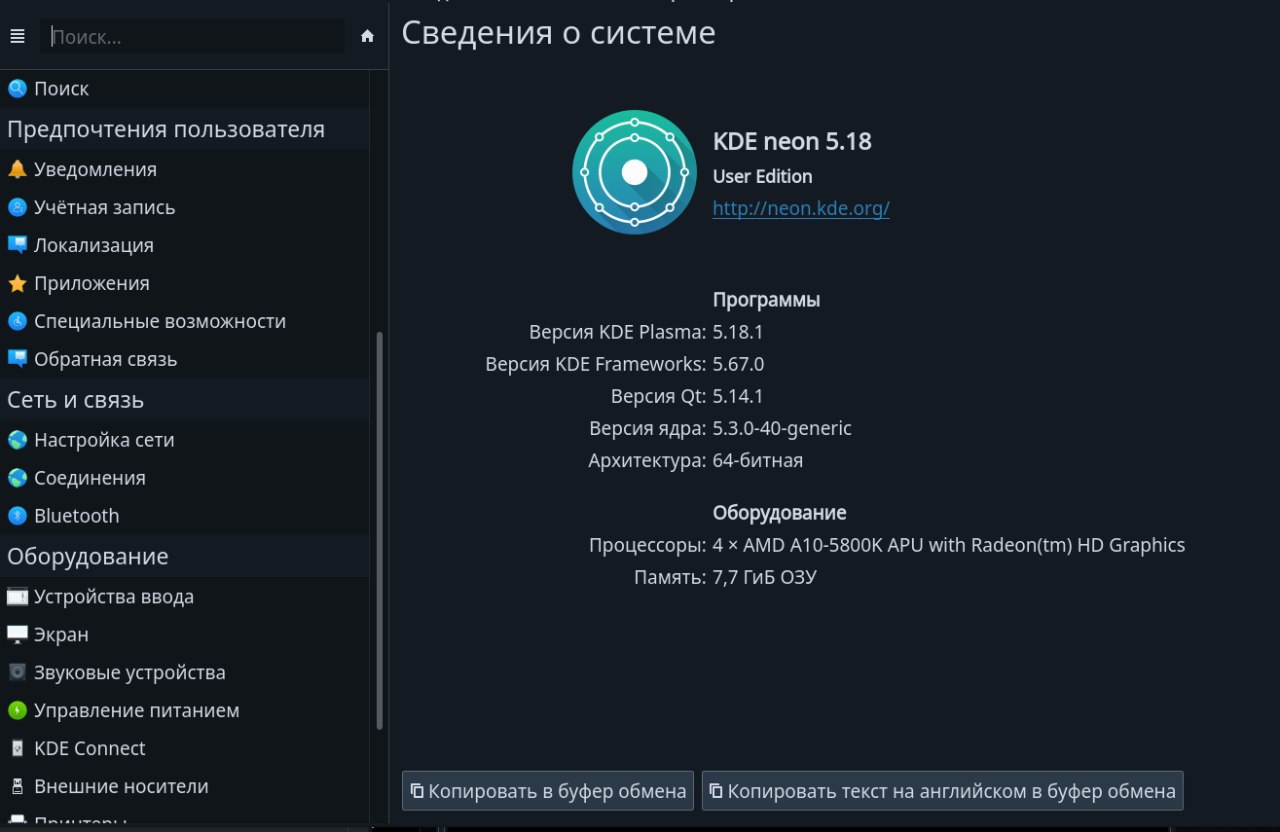The width and height of the screenshot is (1280, 832).
Task: Open Уведомления settings
Action: point(185,169)
